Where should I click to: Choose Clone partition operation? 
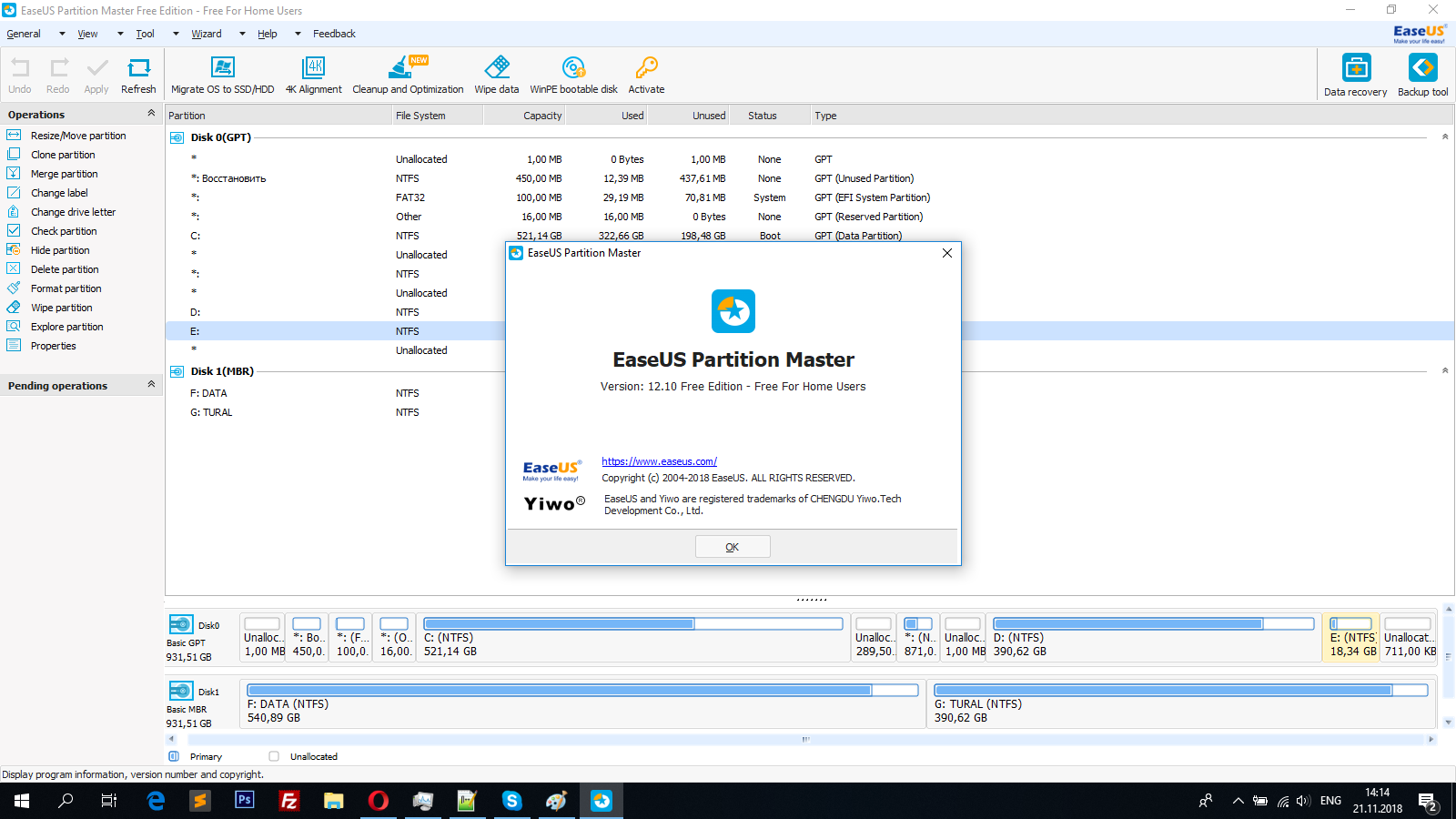point(63,155)
